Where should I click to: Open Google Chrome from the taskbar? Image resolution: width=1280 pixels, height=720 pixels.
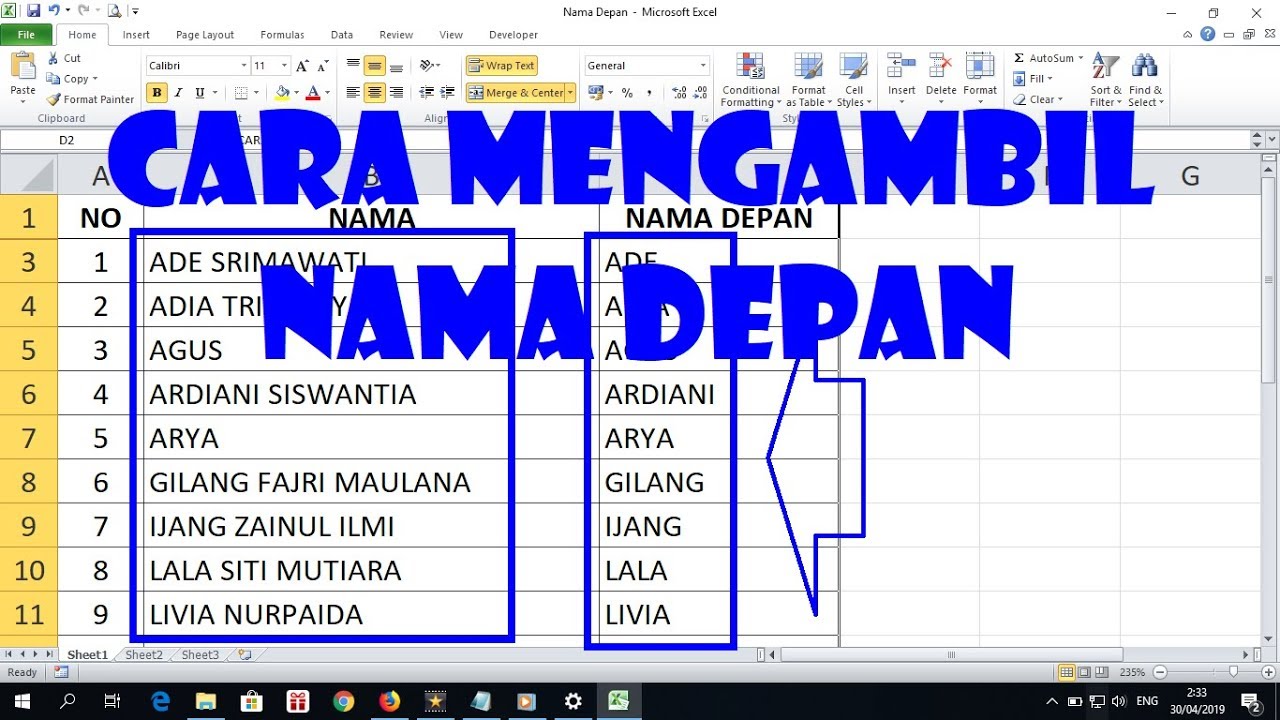[343, 701]
